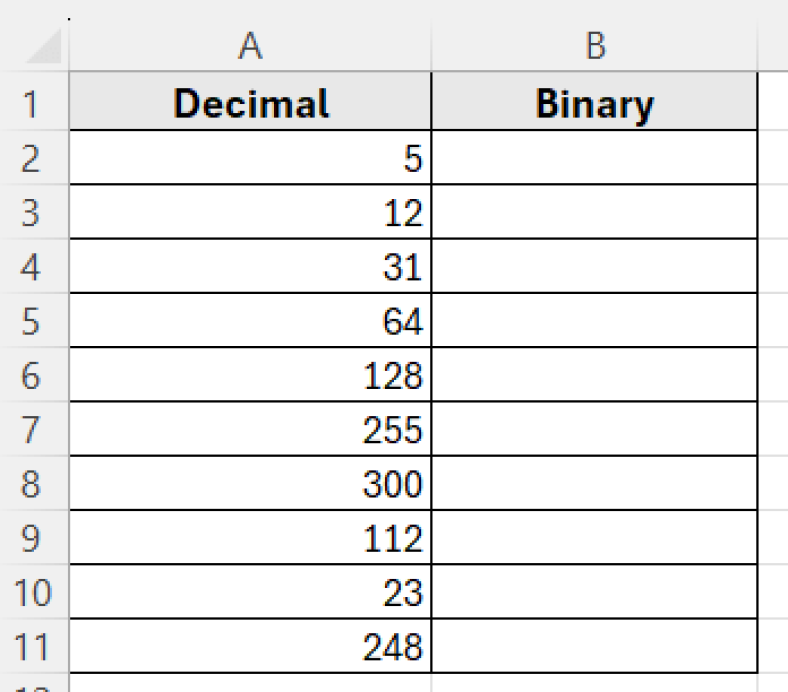The image size is (788, 692).
Task: Select the cell containing 31
Action: tap(250, 267)
